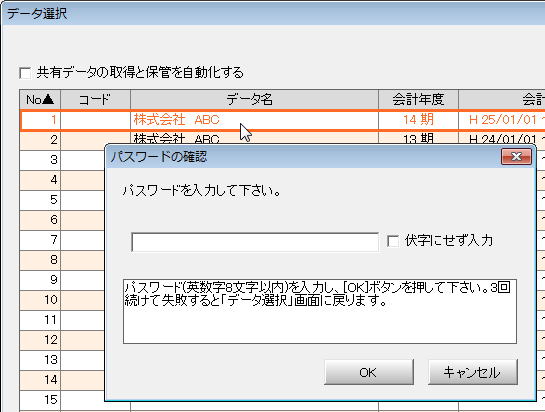The width and height of the screenshot is (545, 412).
Task: Sort the list by the No column header
Action: pos(40,99)
